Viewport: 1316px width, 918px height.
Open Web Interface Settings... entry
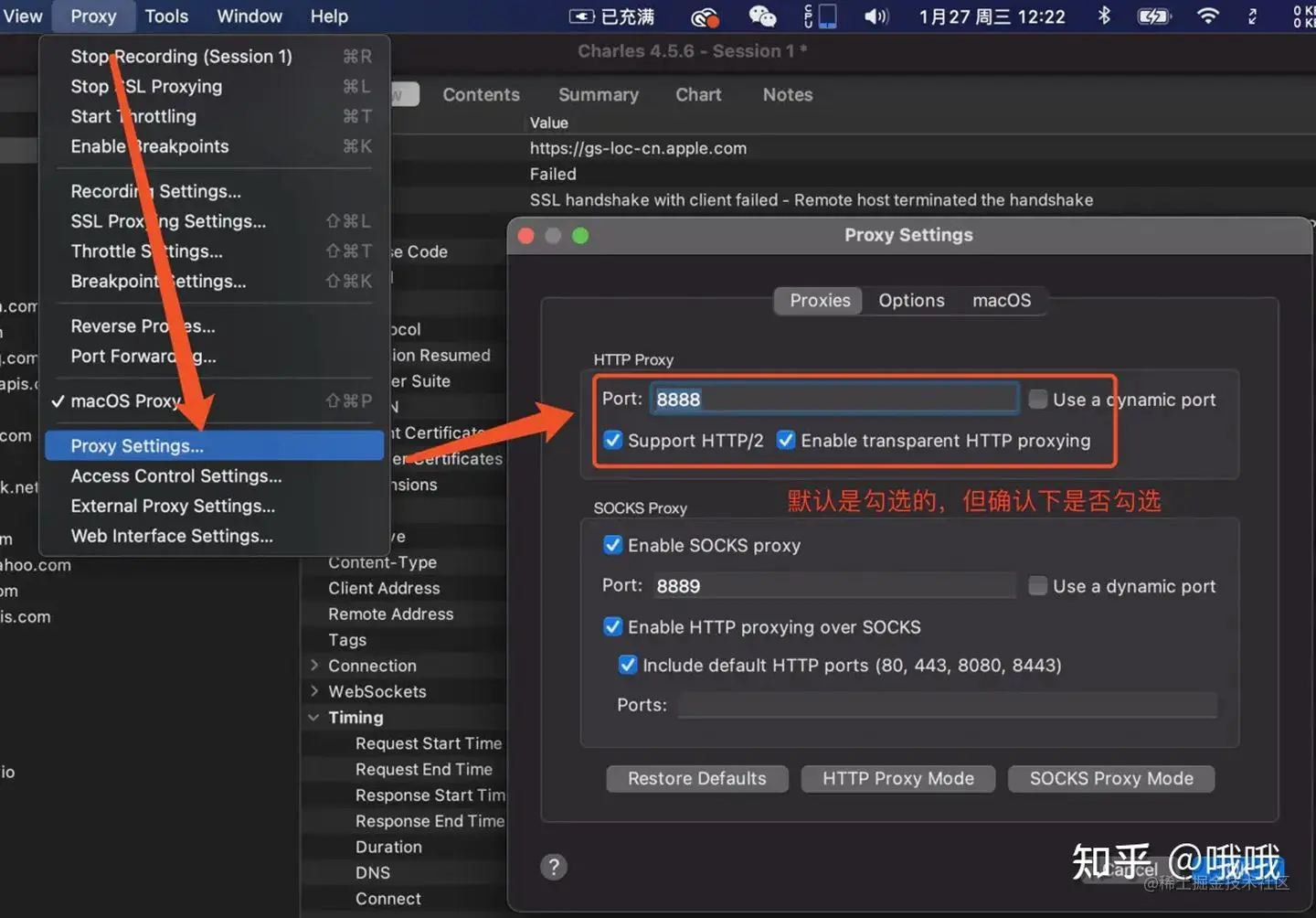[x=215, y=537]
